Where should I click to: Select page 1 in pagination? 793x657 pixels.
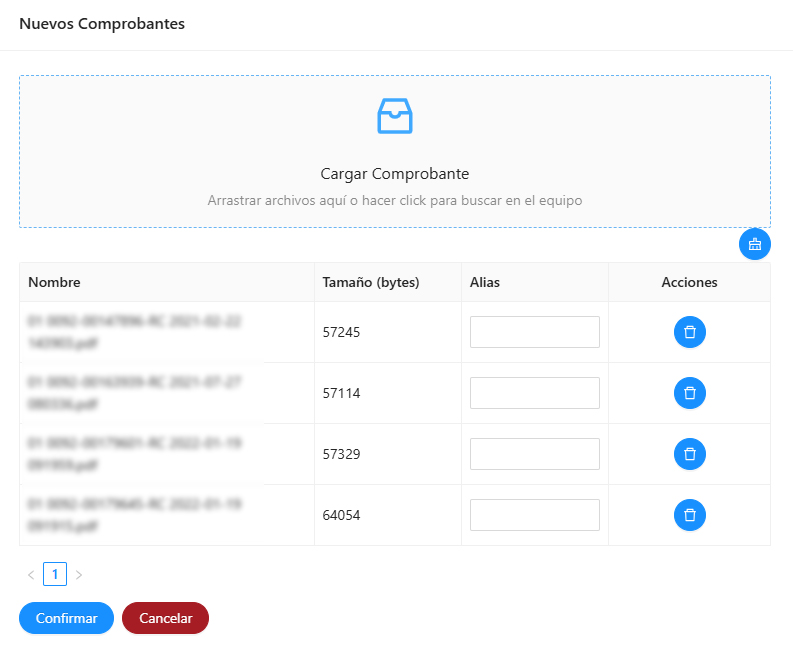click(55, 574)
